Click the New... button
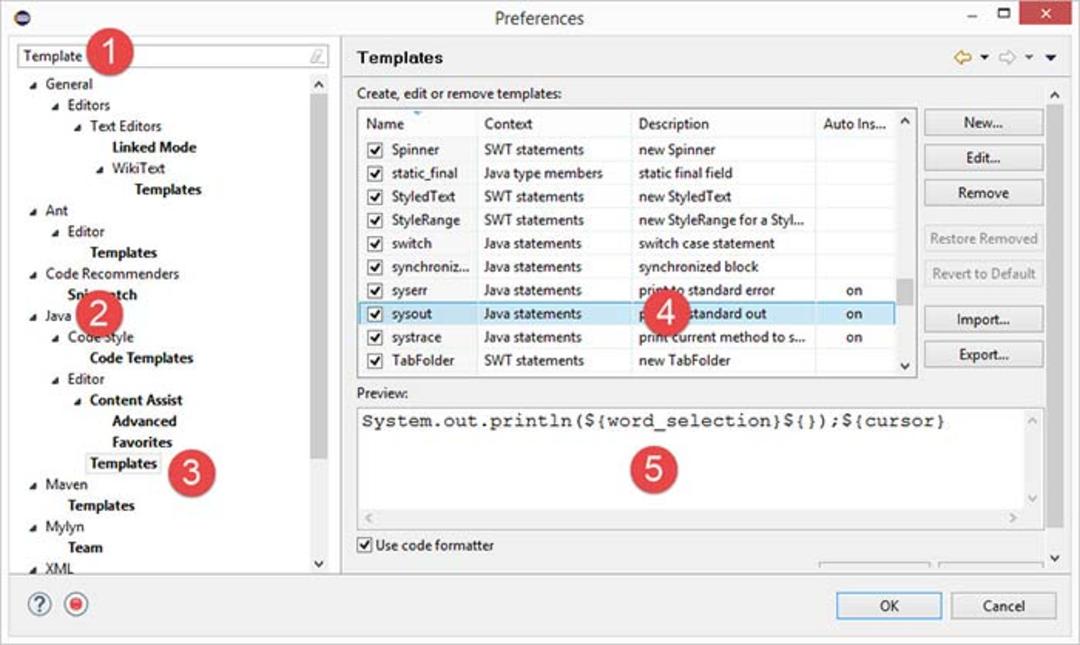Image resolution: width=1080 pixels, height=645 pixels. pos(983,123)
